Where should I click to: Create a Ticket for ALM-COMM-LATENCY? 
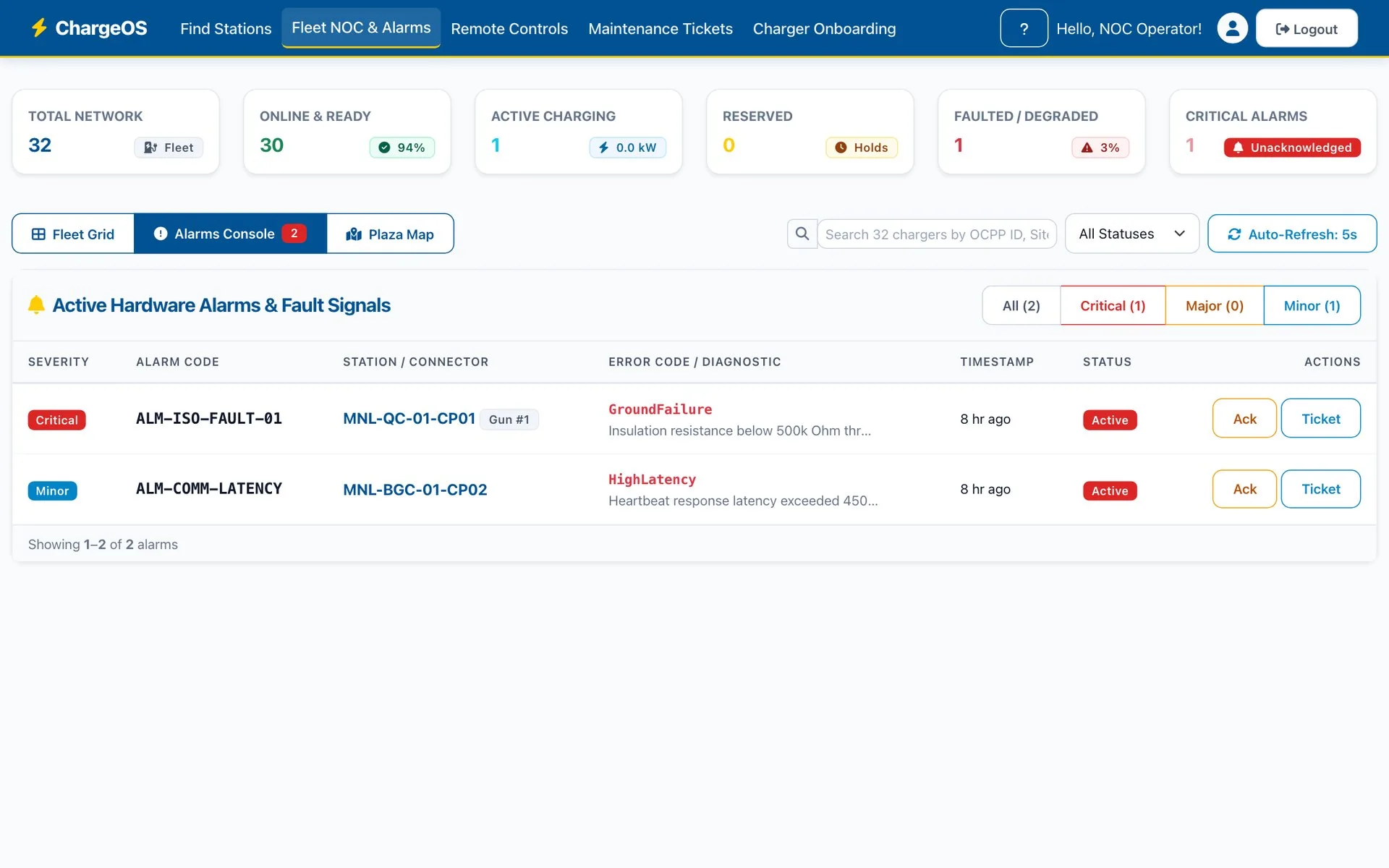click(x=1320, y=489)
